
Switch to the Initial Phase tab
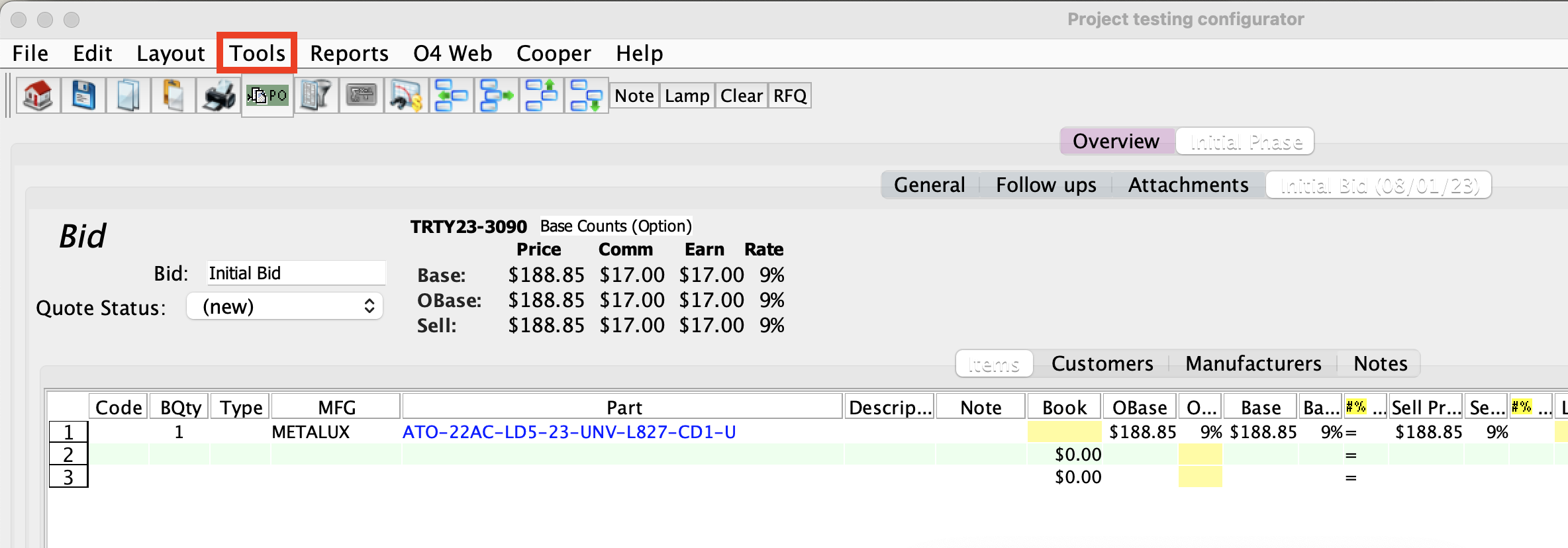point(1246,142)
